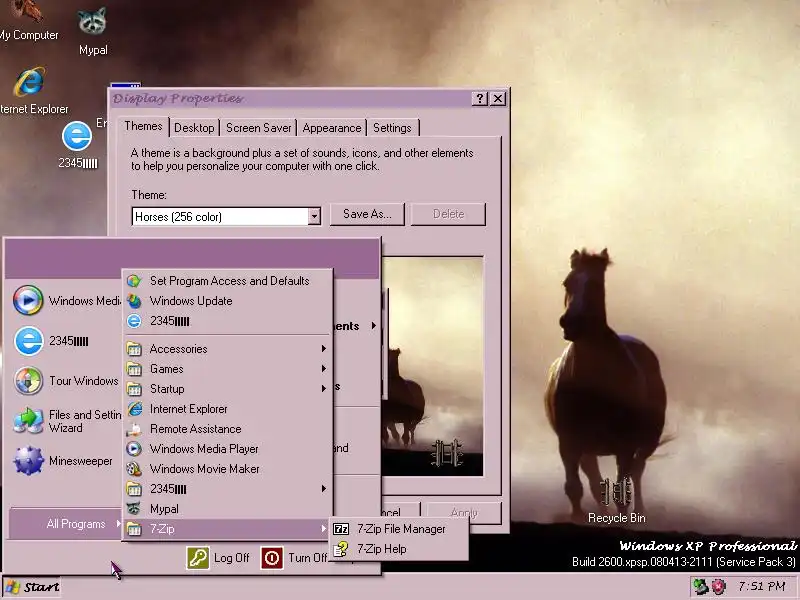
Task: Switch to the Settings tab
Action: coord(392,128)
